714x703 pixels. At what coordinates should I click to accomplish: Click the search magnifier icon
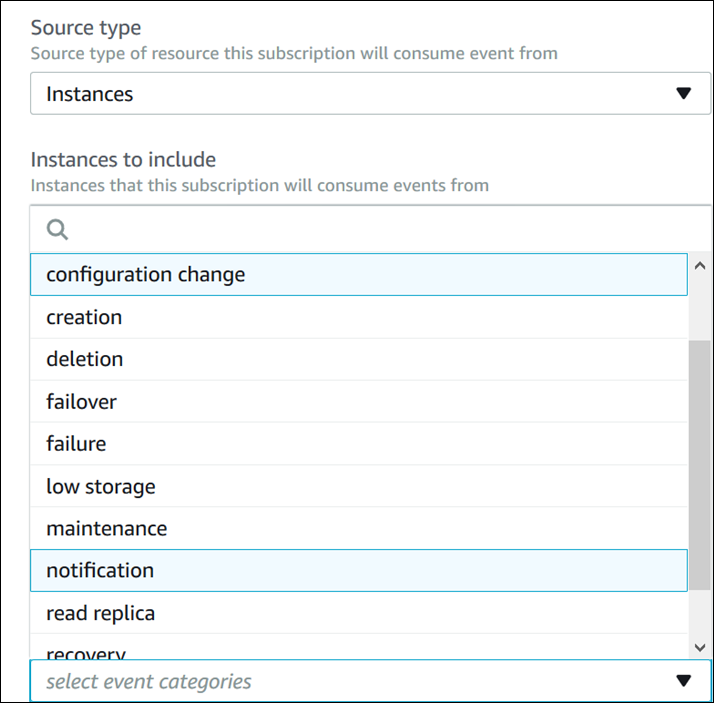pyautogui.click(x=58, y=230)
